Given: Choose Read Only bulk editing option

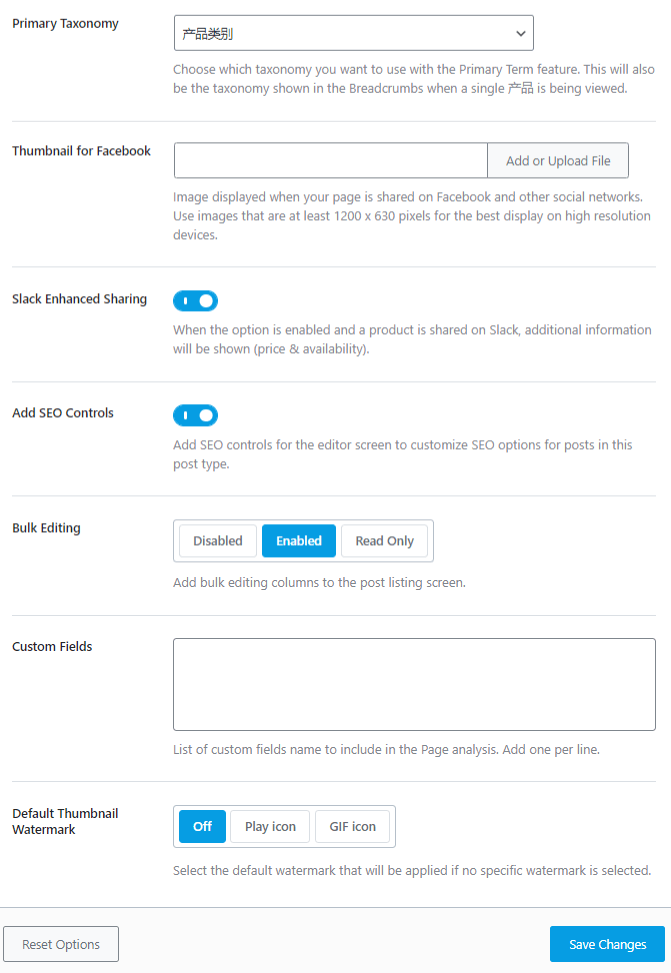Looking at the screenshot, I should click(384, 541).
